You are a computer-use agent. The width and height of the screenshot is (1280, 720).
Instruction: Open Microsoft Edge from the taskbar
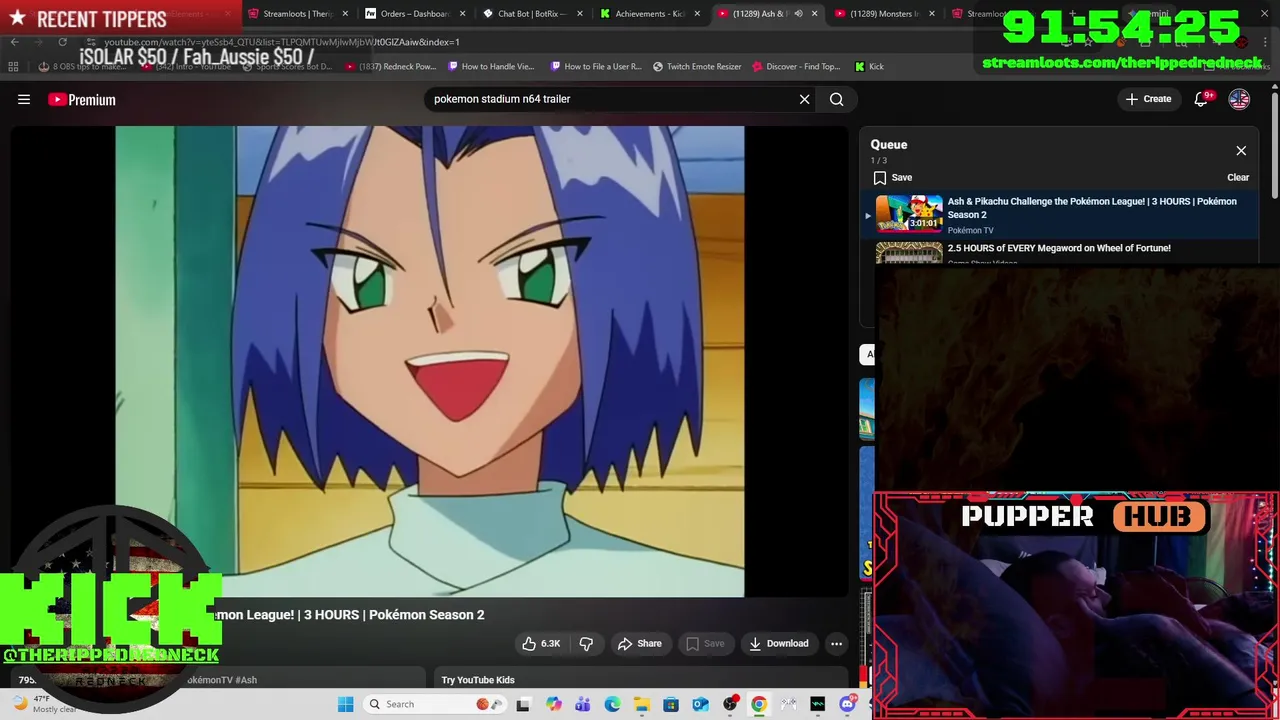tap(612, 704)
